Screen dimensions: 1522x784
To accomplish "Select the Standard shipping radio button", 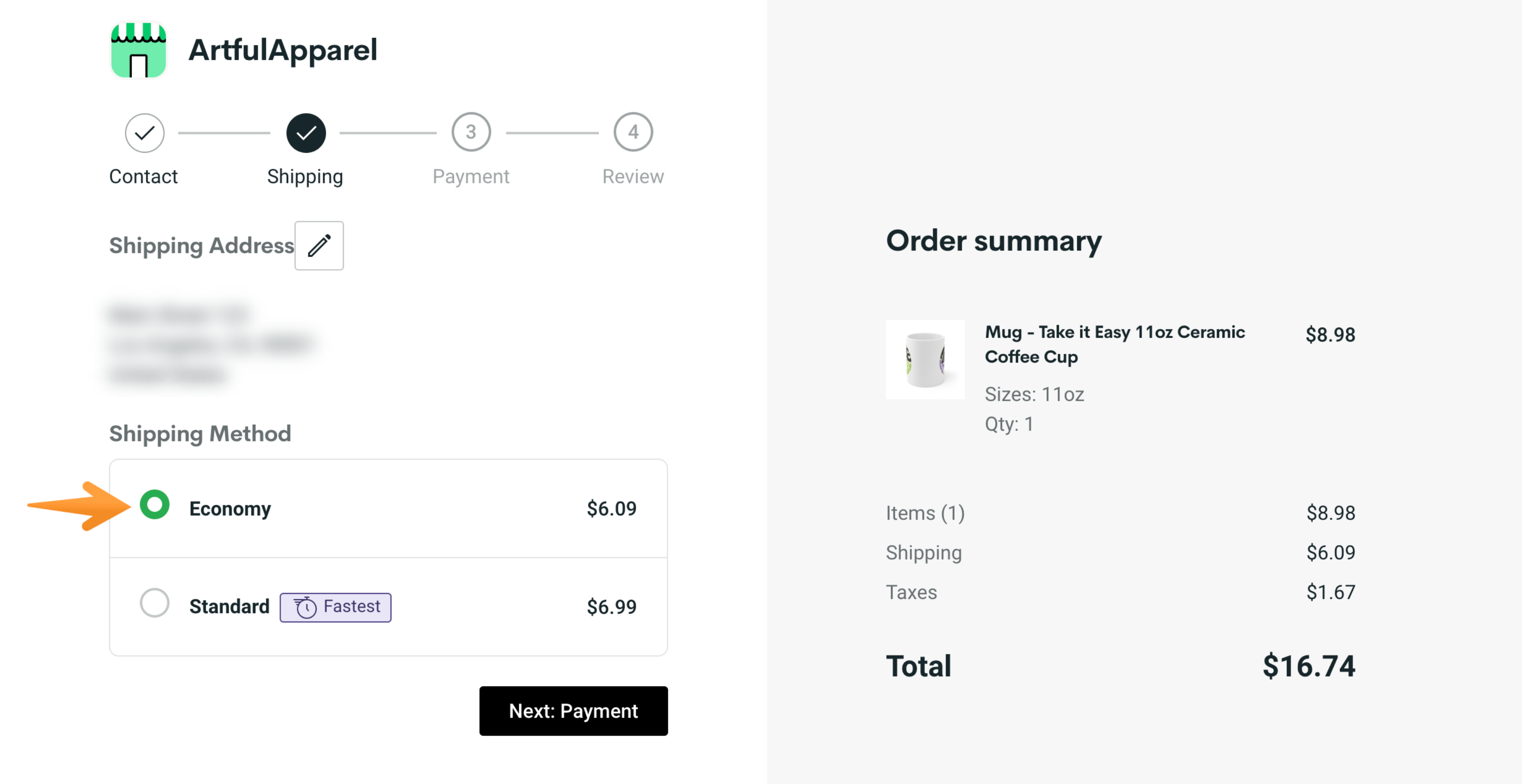I will click(x=155, y=603).
